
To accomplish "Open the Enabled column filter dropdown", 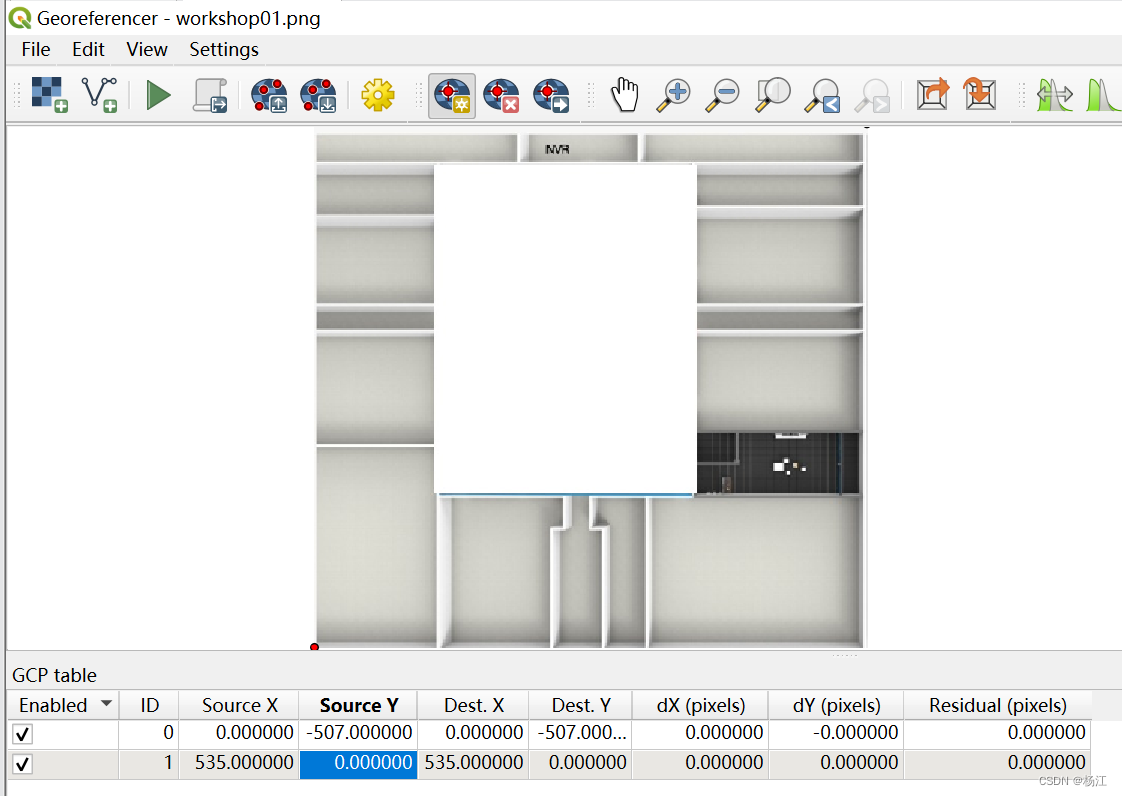I will pos(108,704).
